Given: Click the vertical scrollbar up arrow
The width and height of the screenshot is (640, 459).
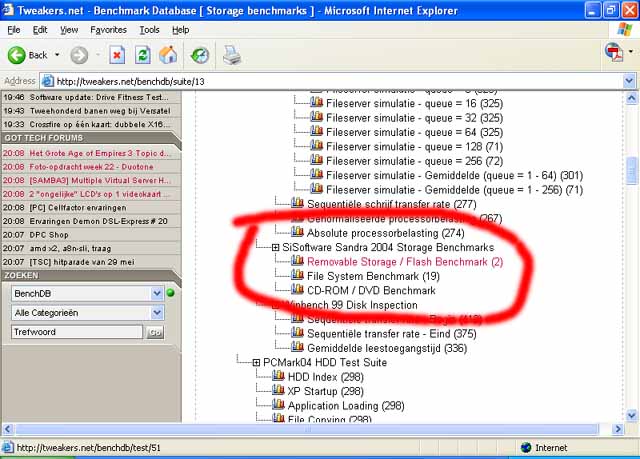Looking at the screenshot, I should pyautogui.click(x=631, y=98).
